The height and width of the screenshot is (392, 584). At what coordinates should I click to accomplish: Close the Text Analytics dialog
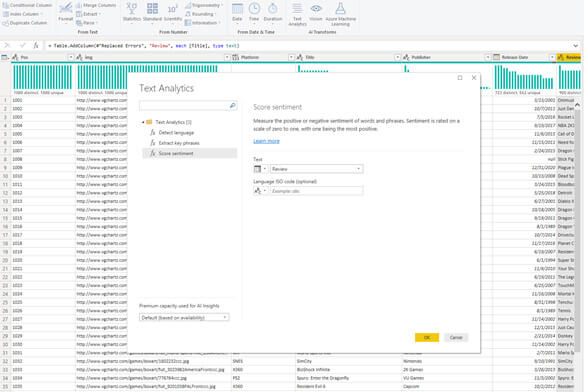click(474, 78)
